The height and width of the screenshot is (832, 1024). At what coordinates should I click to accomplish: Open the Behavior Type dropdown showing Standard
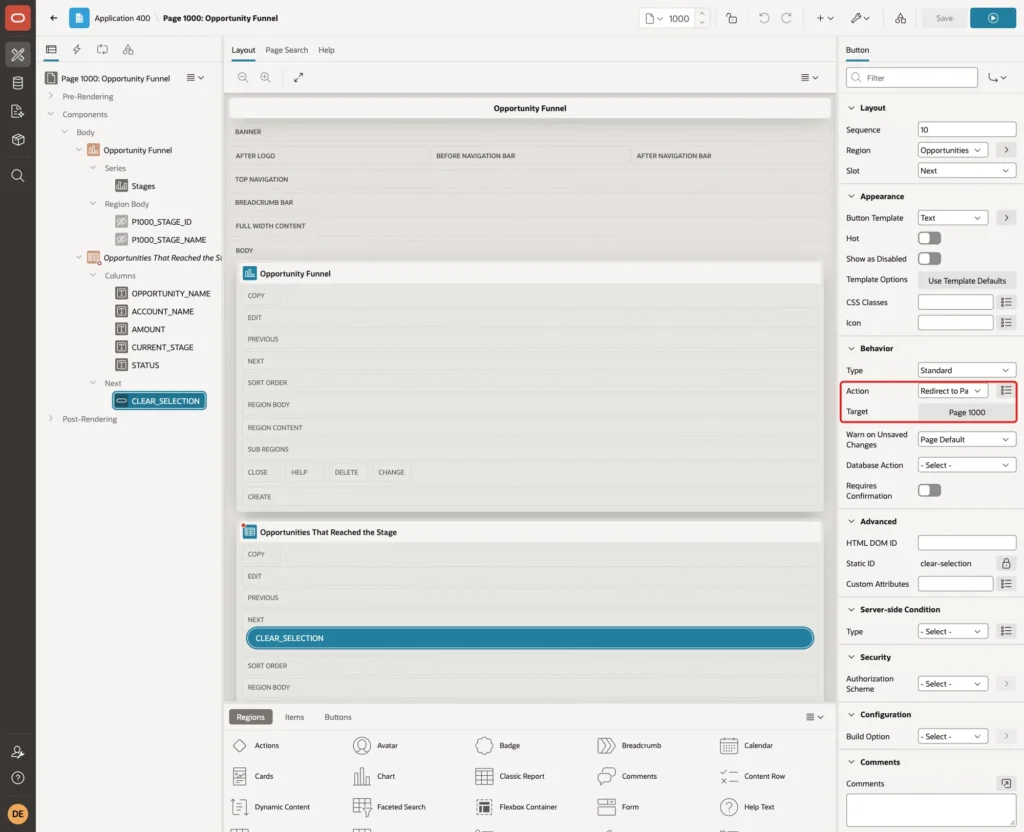point(967,370)
